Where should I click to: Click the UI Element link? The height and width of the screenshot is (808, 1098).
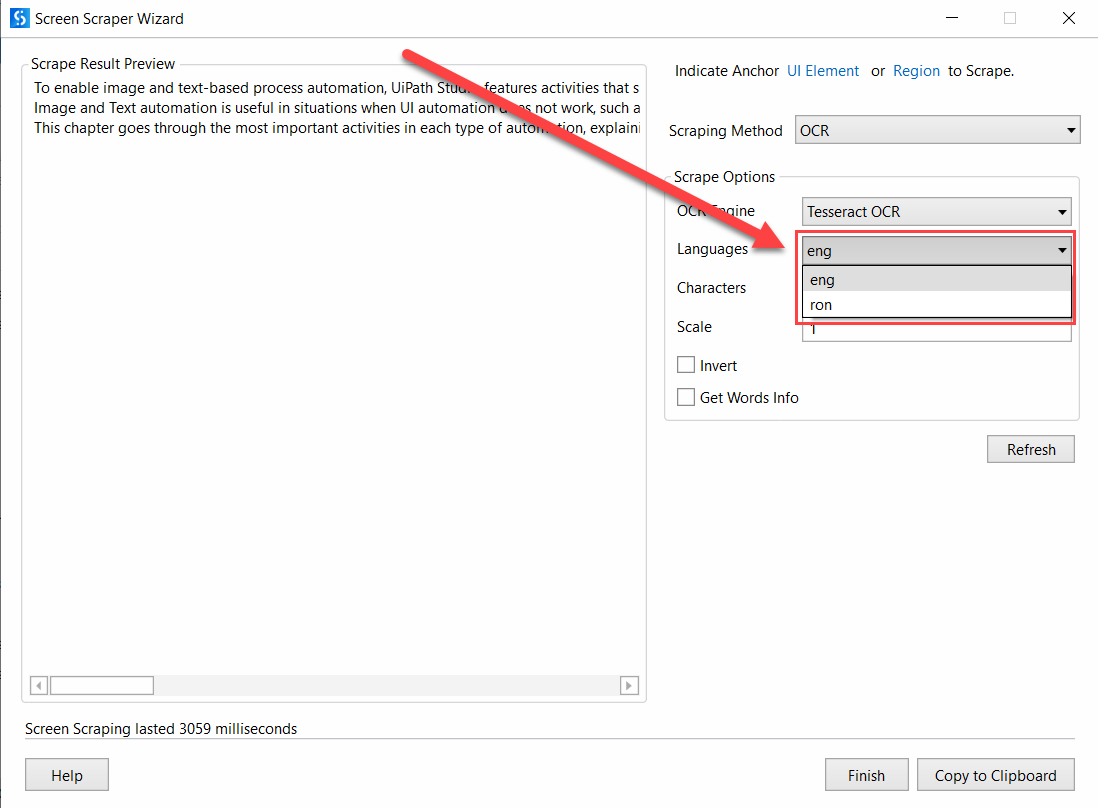823,71
